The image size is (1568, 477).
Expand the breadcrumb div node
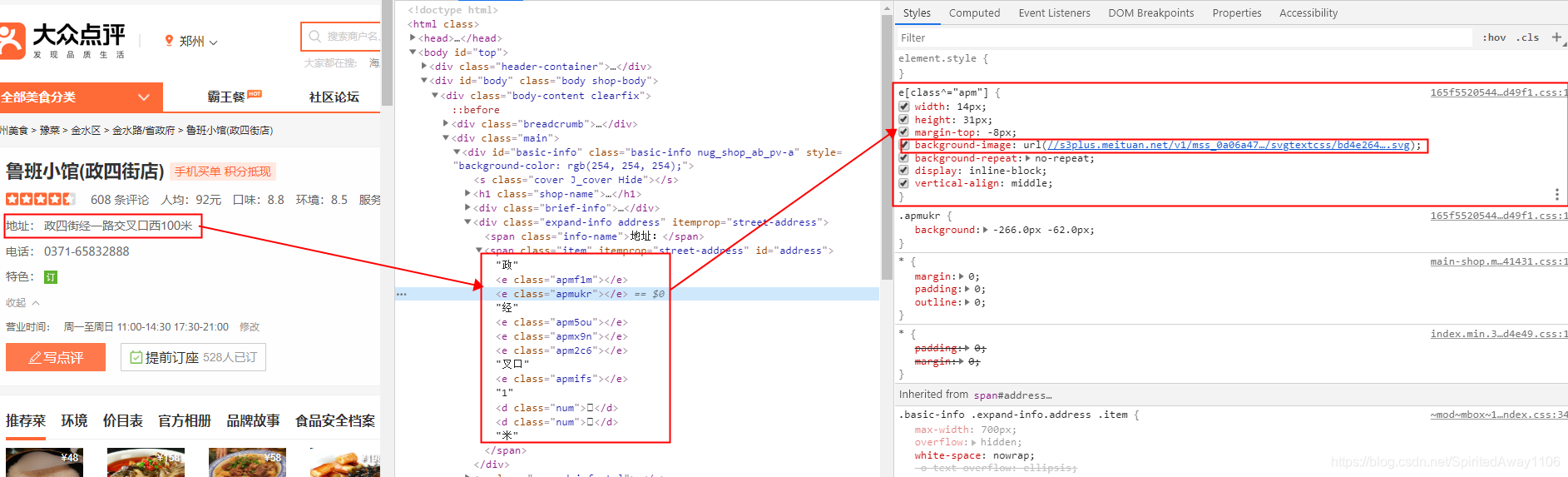(446, 124)
